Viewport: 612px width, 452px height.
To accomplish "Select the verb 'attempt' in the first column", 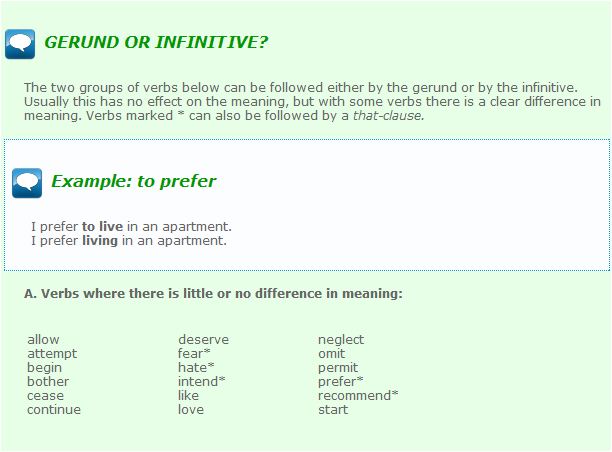I will 52,354.
